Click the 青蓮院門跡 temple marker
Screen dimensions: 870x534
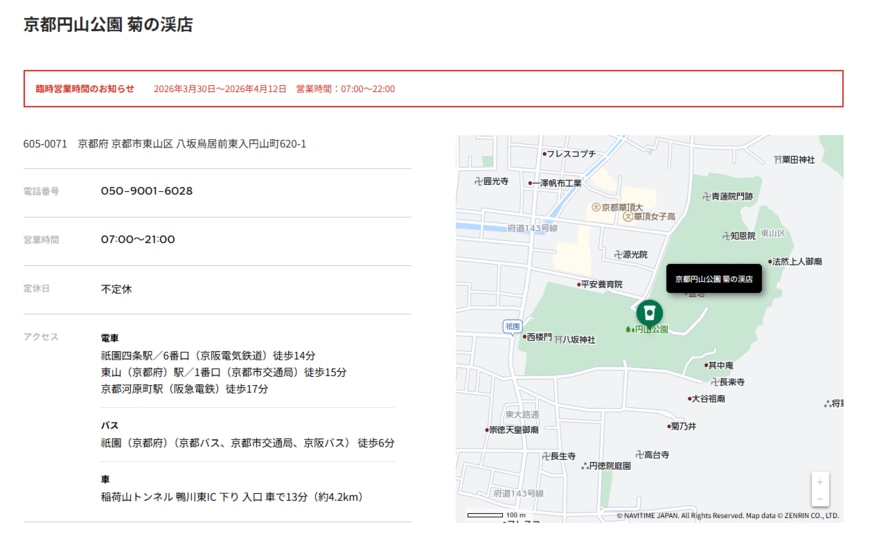click(704, 196)
